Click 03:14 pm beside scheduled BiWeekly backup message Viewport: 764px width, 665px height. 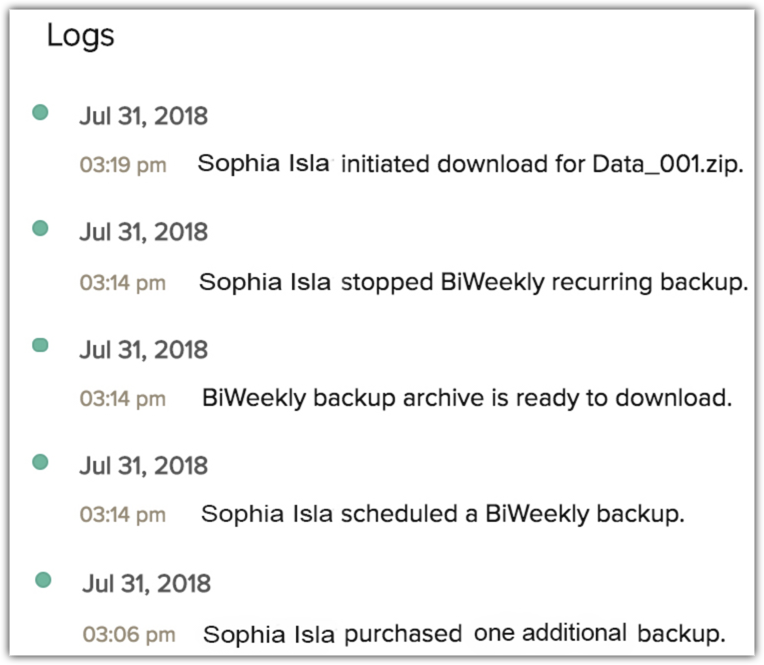point(123,516)
